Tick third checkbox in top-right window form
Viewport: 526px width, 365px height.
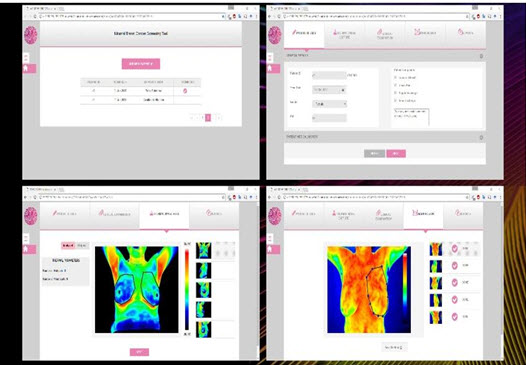click(396, 93)
